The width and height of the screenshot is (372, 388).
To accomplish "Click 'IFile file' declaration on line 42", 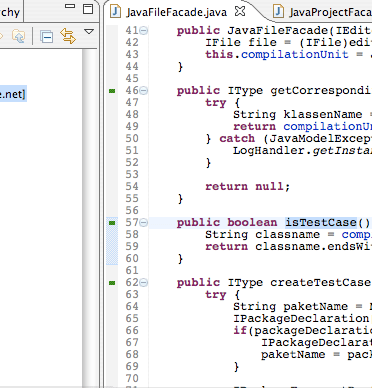I will [x=241, y=43].
